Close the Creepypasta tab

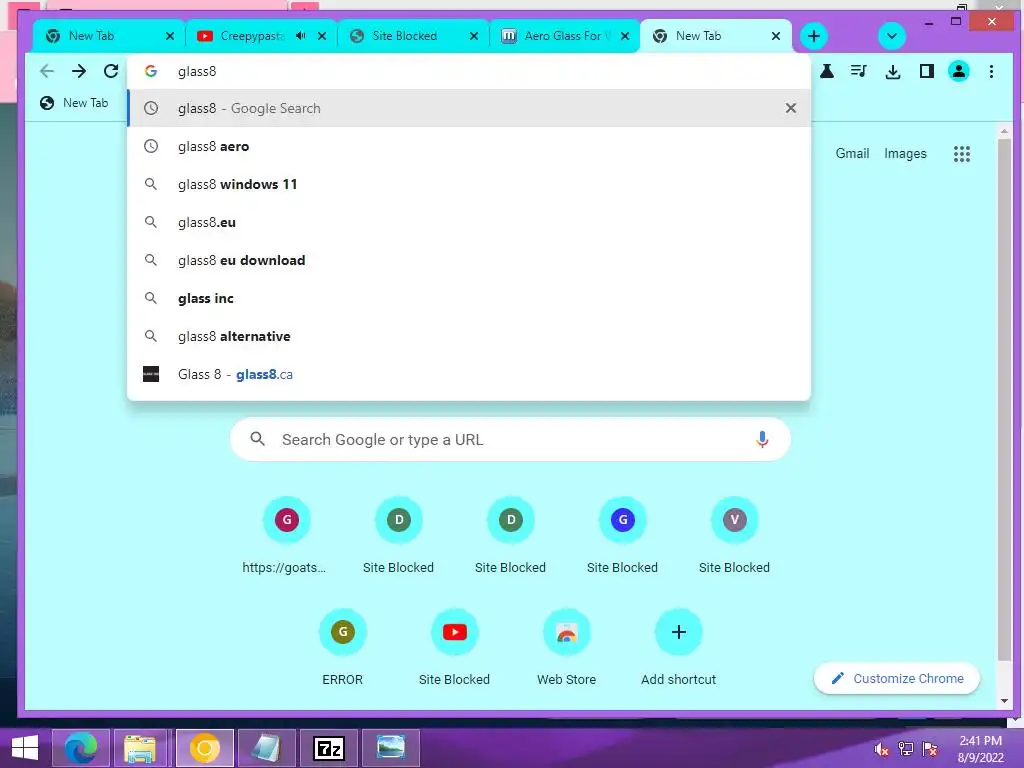tap(322, 36)
